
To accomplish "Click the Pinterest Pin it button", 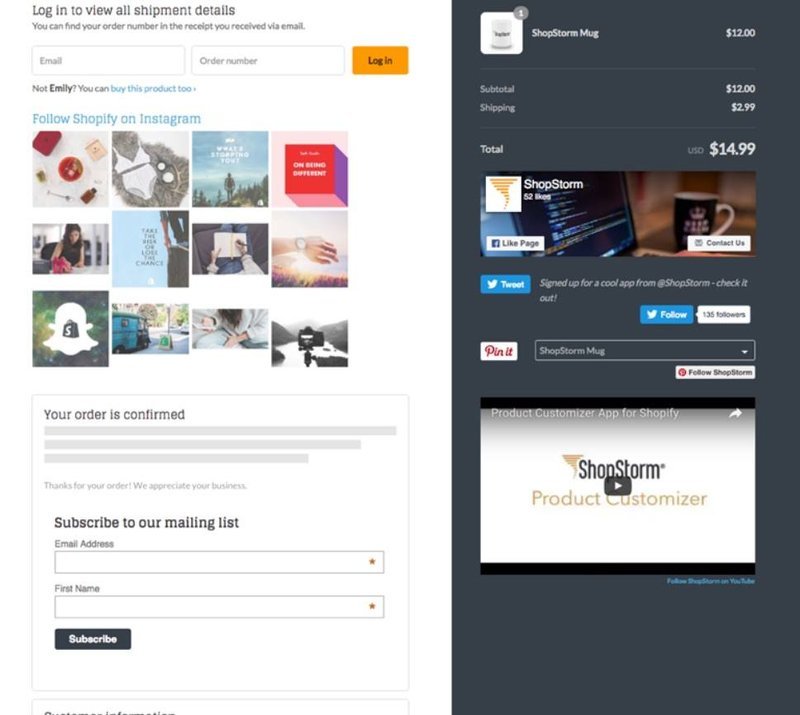I will click(x=498, y=351).
